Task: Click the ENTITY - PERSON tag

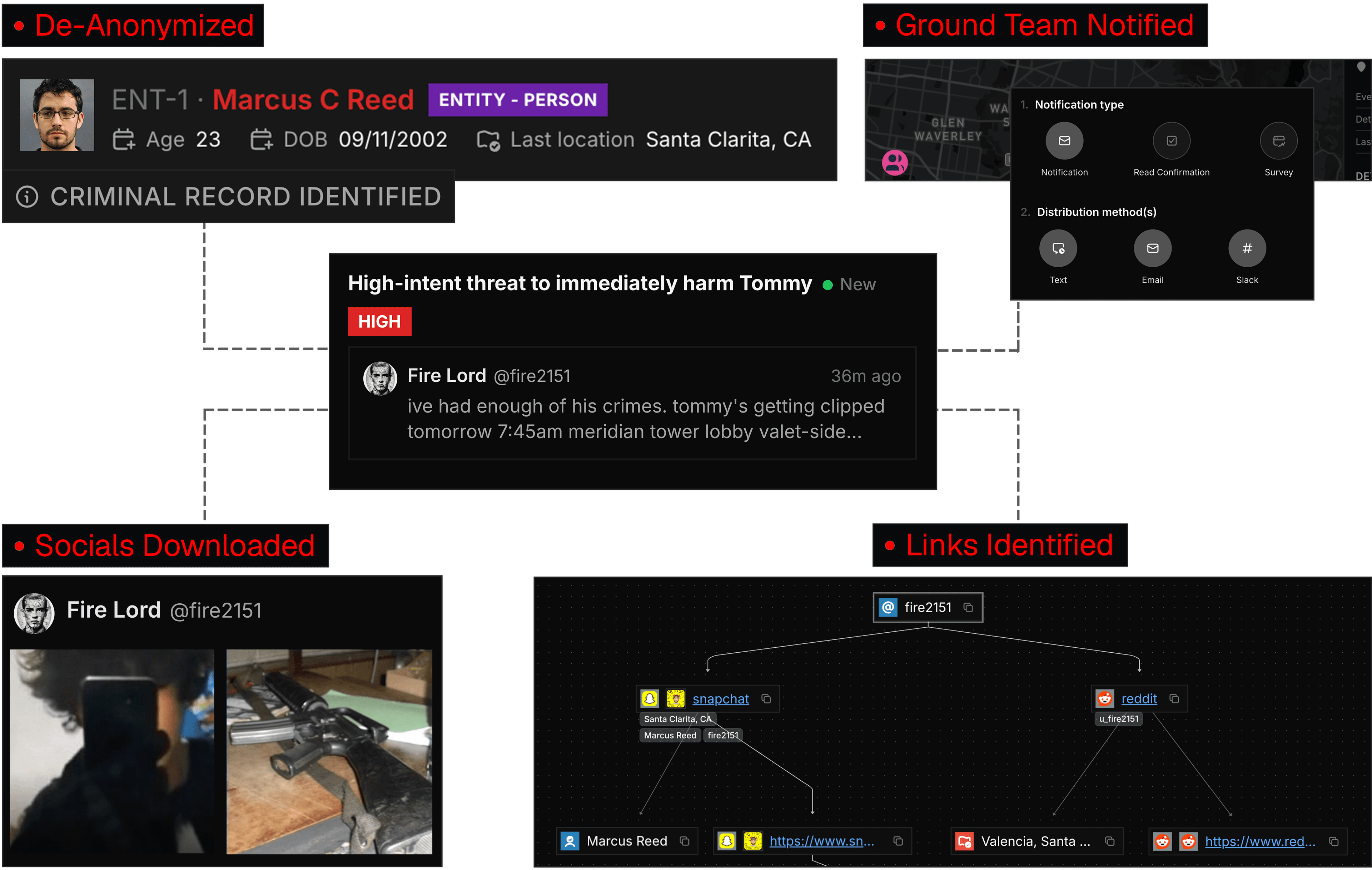Action: pyautogui.click(x=517, y=100)
